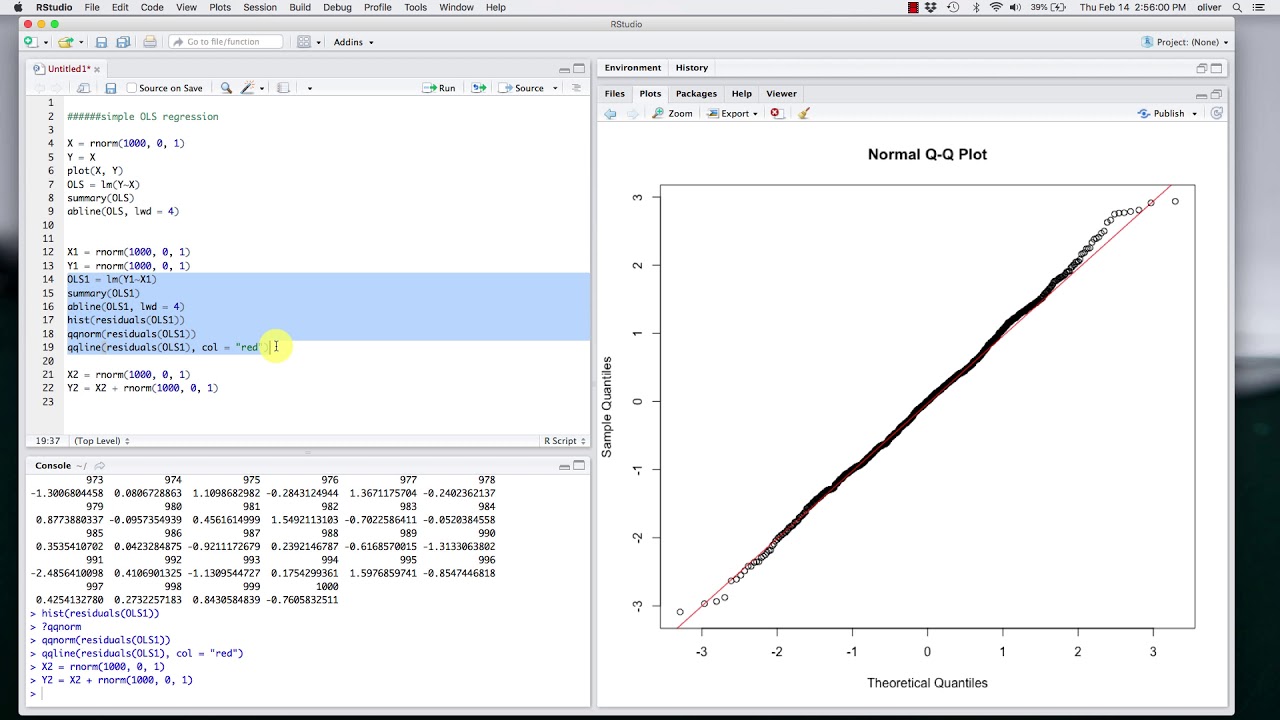Open the Help tab

tap(741, 94)
